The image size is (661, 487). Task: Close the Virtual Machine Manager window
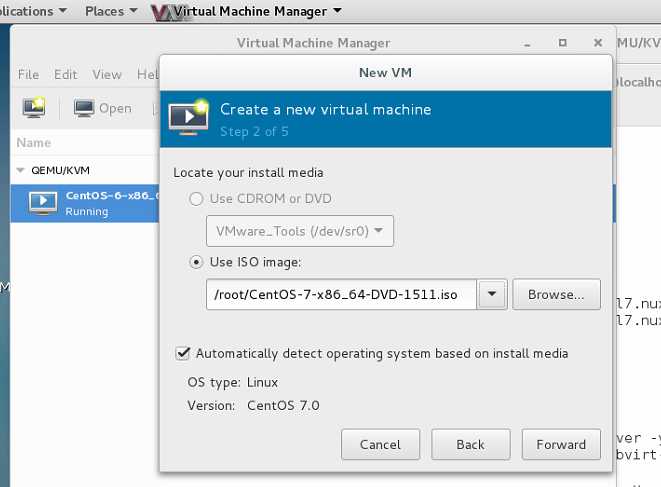[x=598, y=43]
